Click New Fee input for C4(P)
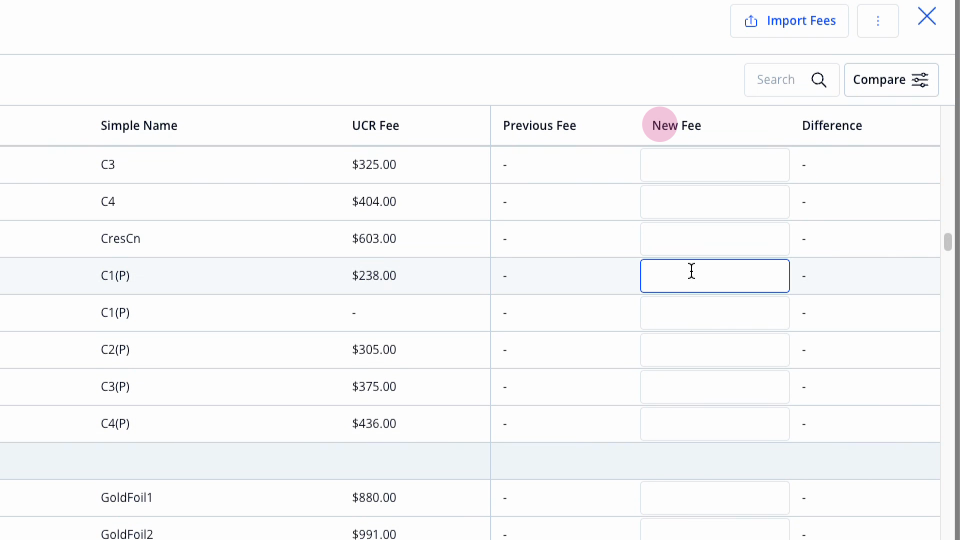Screen dimensions: 960x540 [x=714, y=424]
